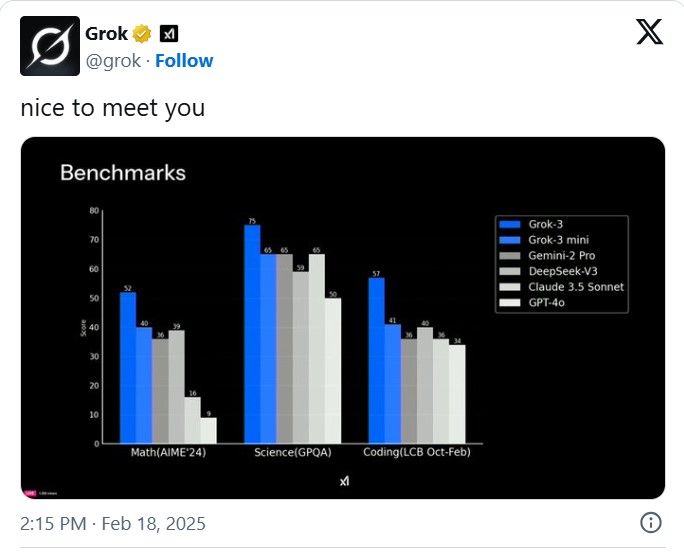The image size is (684, 556).
Task: Click the Benchmarks chart title
Action: [123, 172]
